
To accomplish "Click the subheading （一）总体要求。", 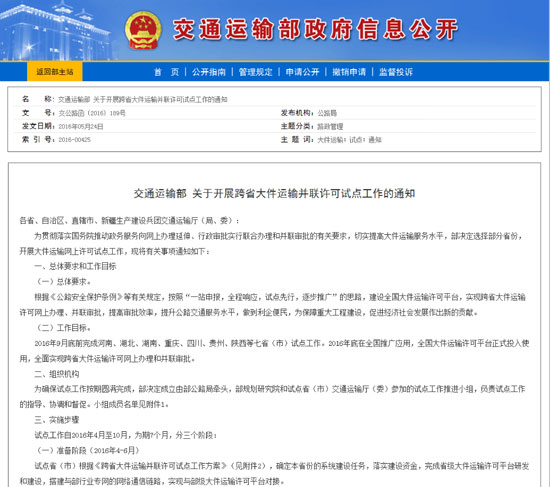I will click(63, 281).
